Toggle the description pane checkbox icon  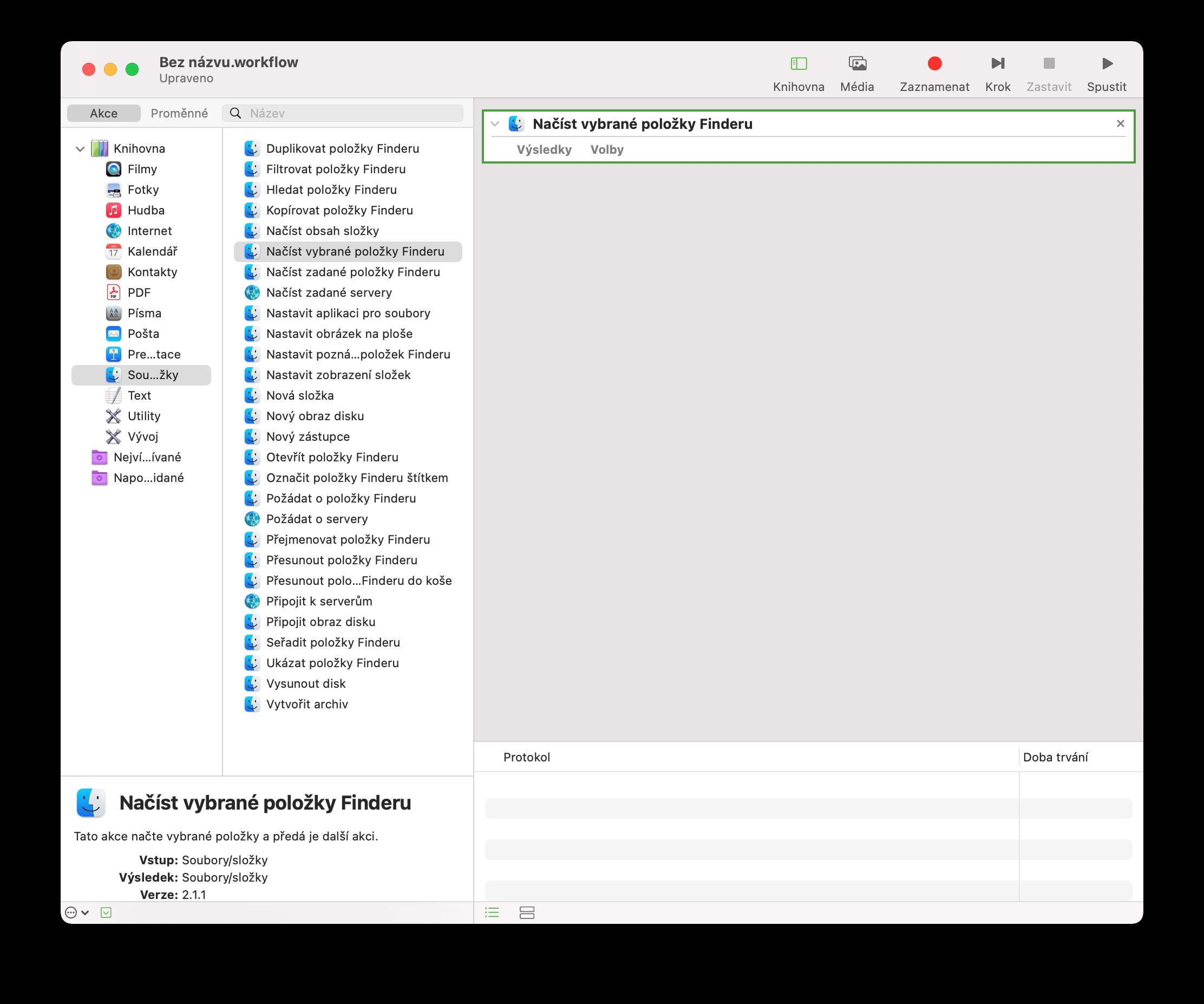point(106,912)
